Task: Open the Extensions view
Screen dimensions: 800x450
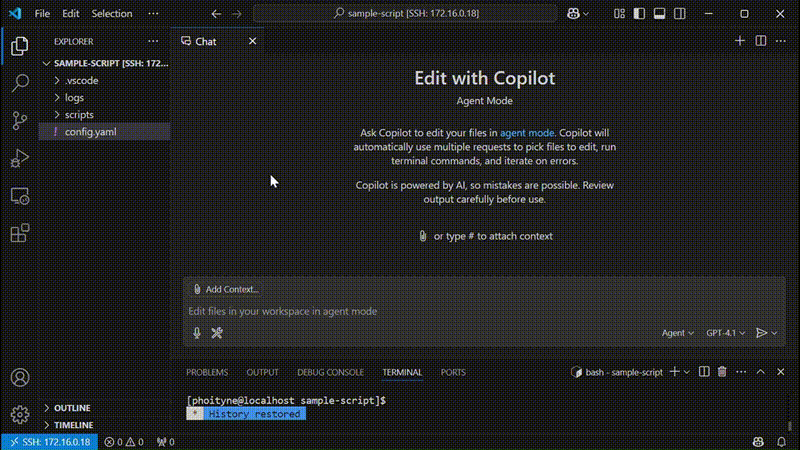Action: (x=19, y=233)
